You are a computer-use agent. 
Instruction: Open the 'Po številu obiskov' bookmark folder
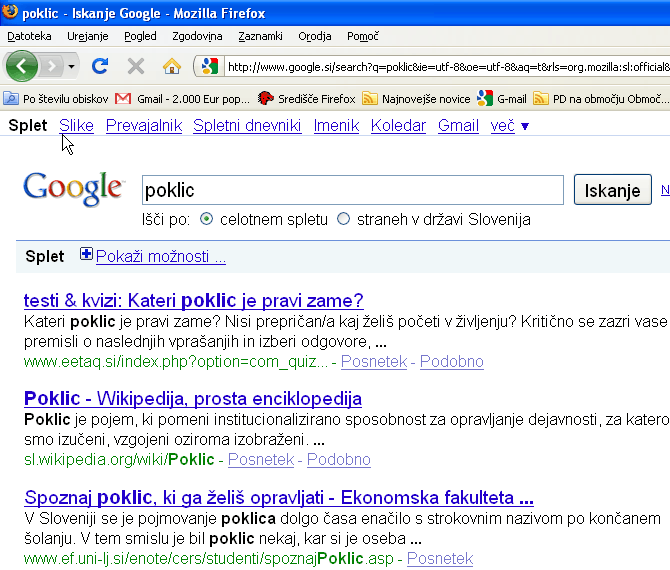[x=56, y=99]
